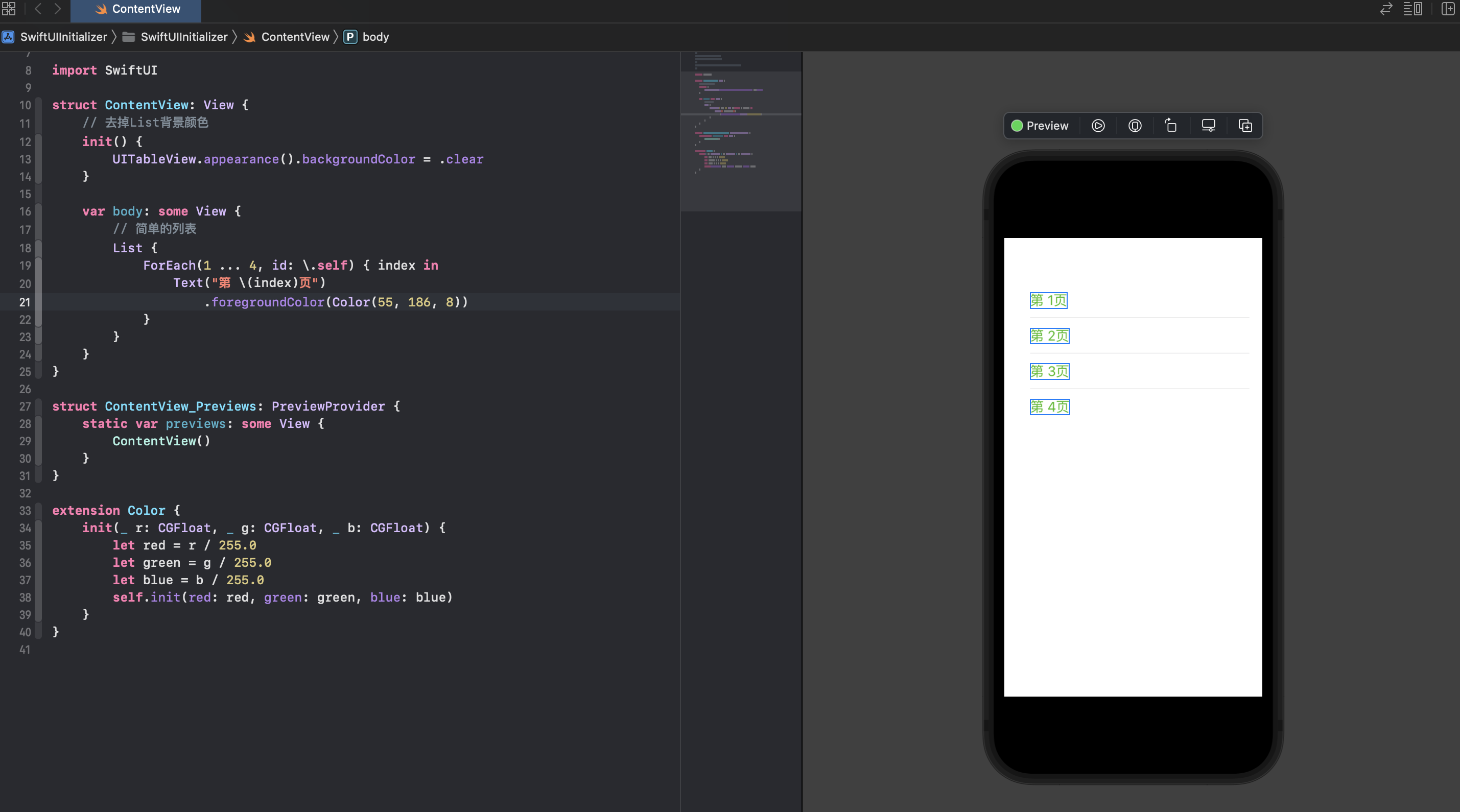Start the Live Preview play button
Viewport: 1460px width, 812px height.
point(1098,126)
